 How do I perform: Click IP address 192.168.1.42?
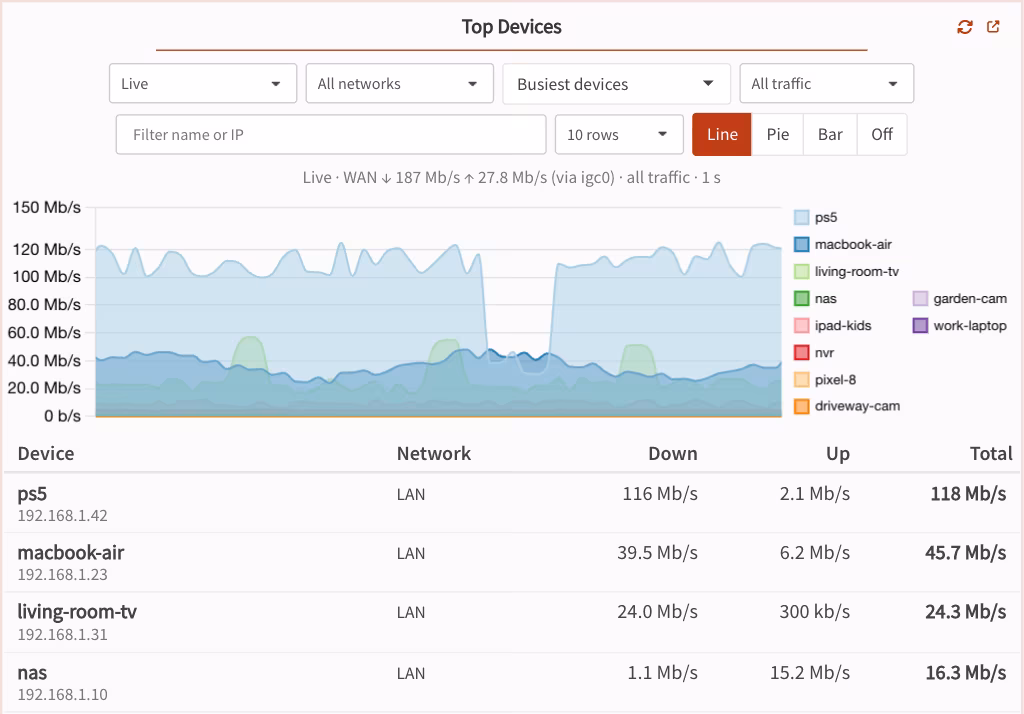62,515
